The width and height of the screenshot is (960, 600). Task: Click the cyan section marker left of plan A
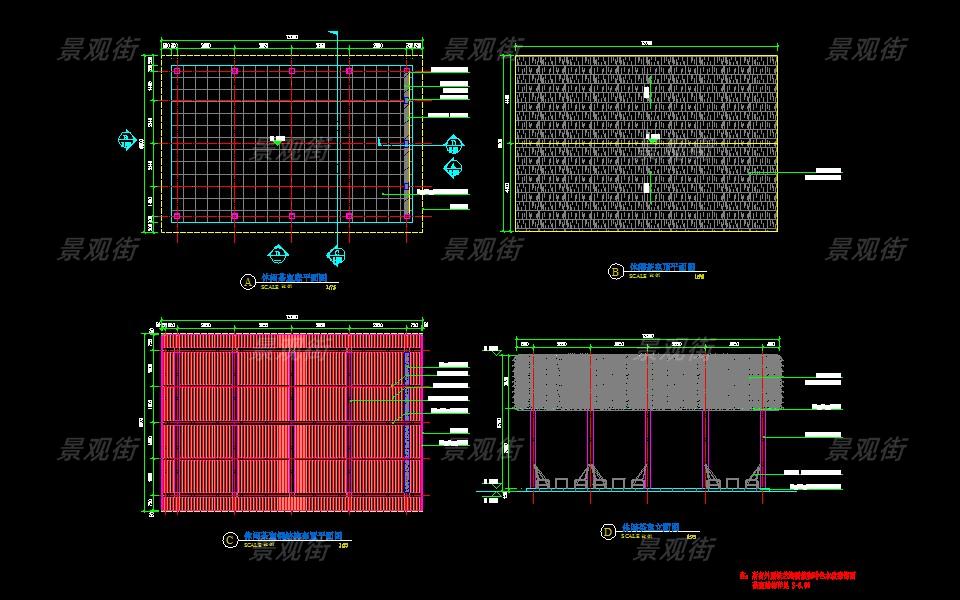(x=126, y=139)
